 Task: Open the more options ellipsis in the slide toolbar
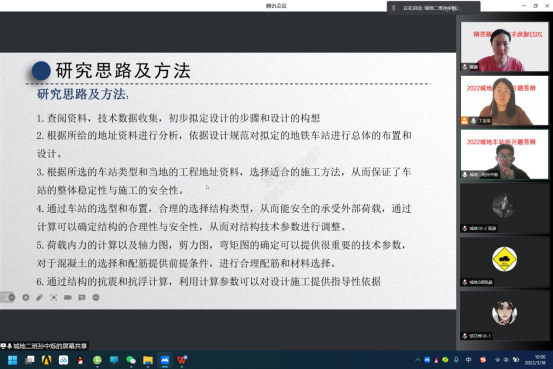96,297
